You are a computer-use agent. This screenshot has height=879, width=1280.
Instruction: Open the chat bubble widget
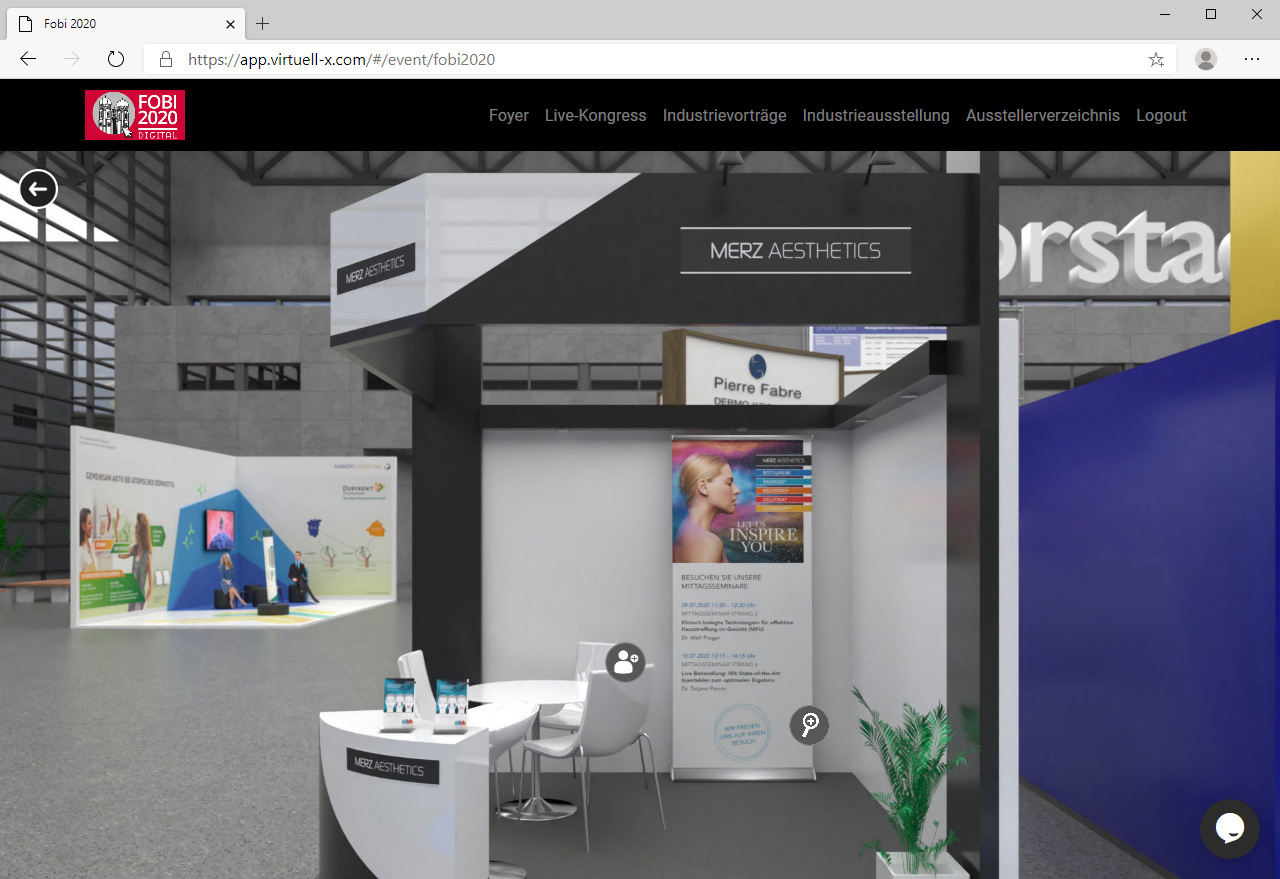pyautogui.click(x=1229, y=828)
